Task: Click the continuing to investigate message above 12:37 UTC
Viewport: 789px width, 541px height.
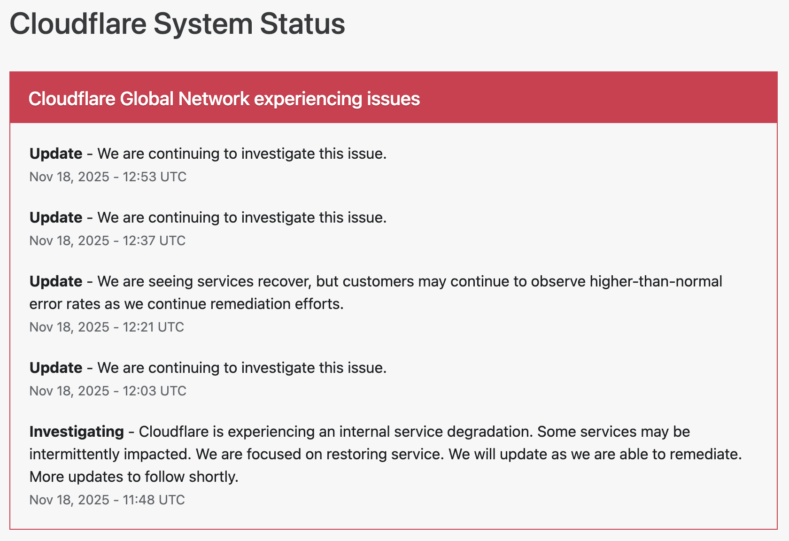Action: [x=241, y=217]
